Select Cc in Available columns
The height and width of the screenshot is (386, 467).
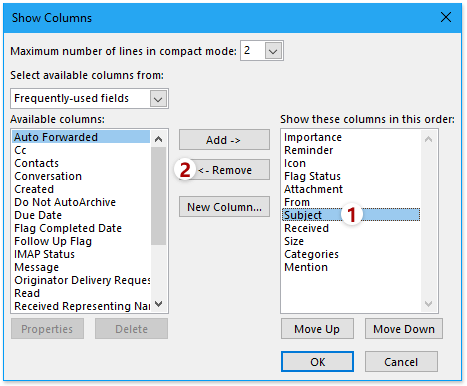81,150
